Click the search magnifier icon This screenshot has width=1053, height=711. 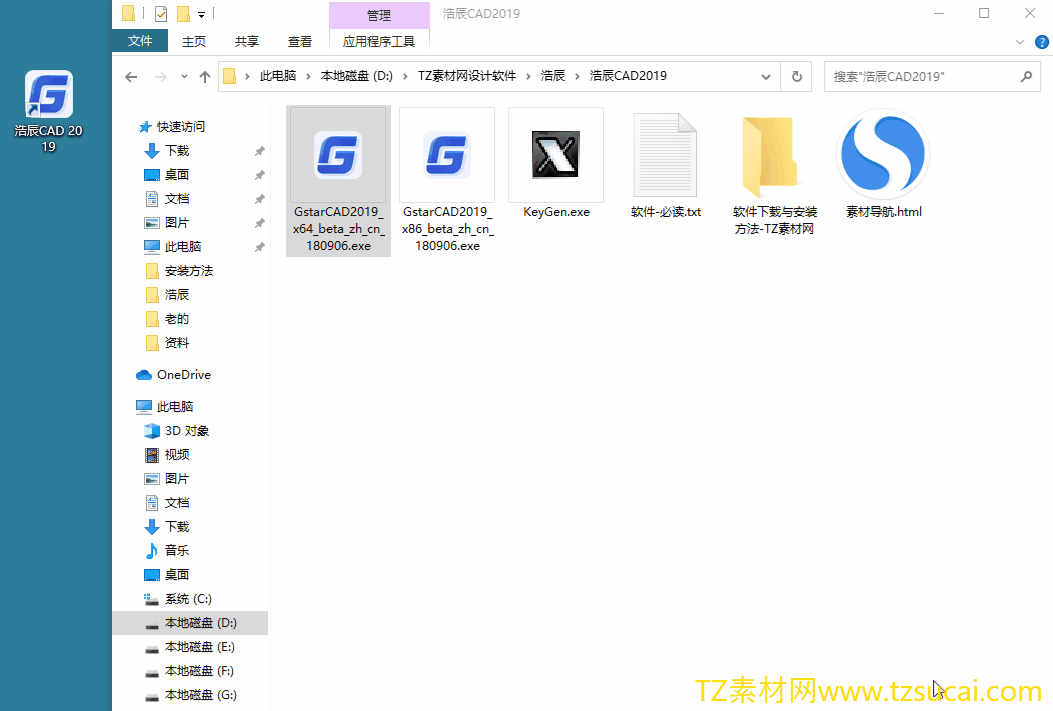tap(1026, 77)
